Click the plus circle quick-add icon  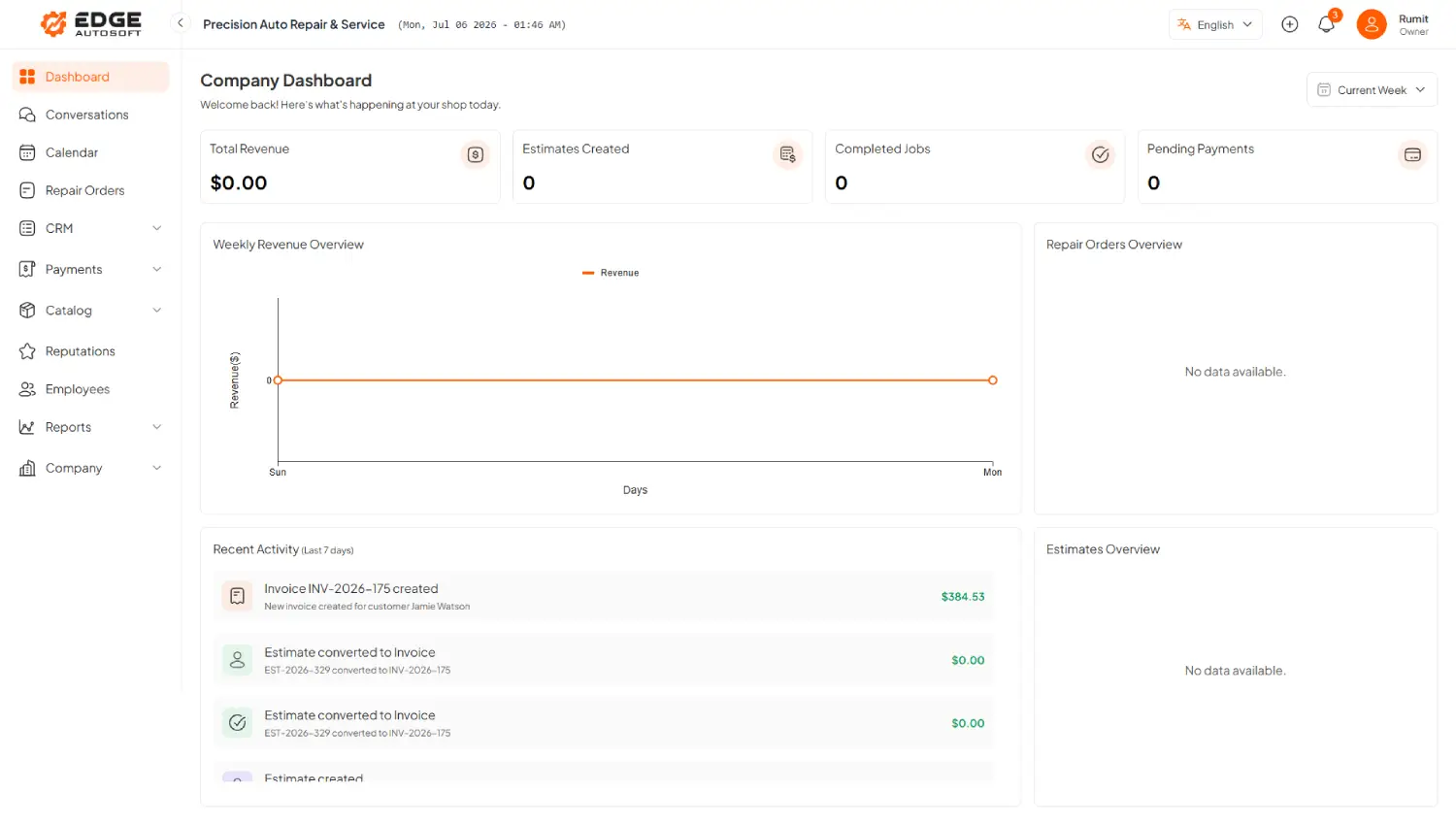(1290, 24)
